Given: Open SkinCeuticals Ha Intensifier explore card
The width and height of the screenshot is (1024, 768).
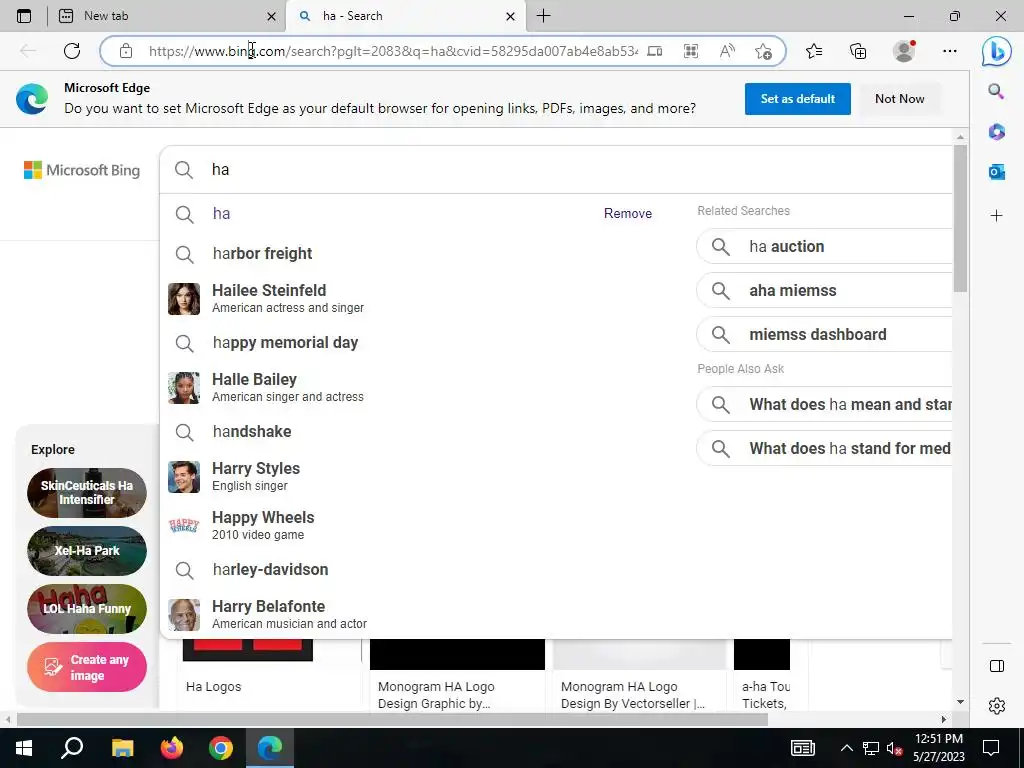Looking at the screenshot, I should tap(87, 493).
